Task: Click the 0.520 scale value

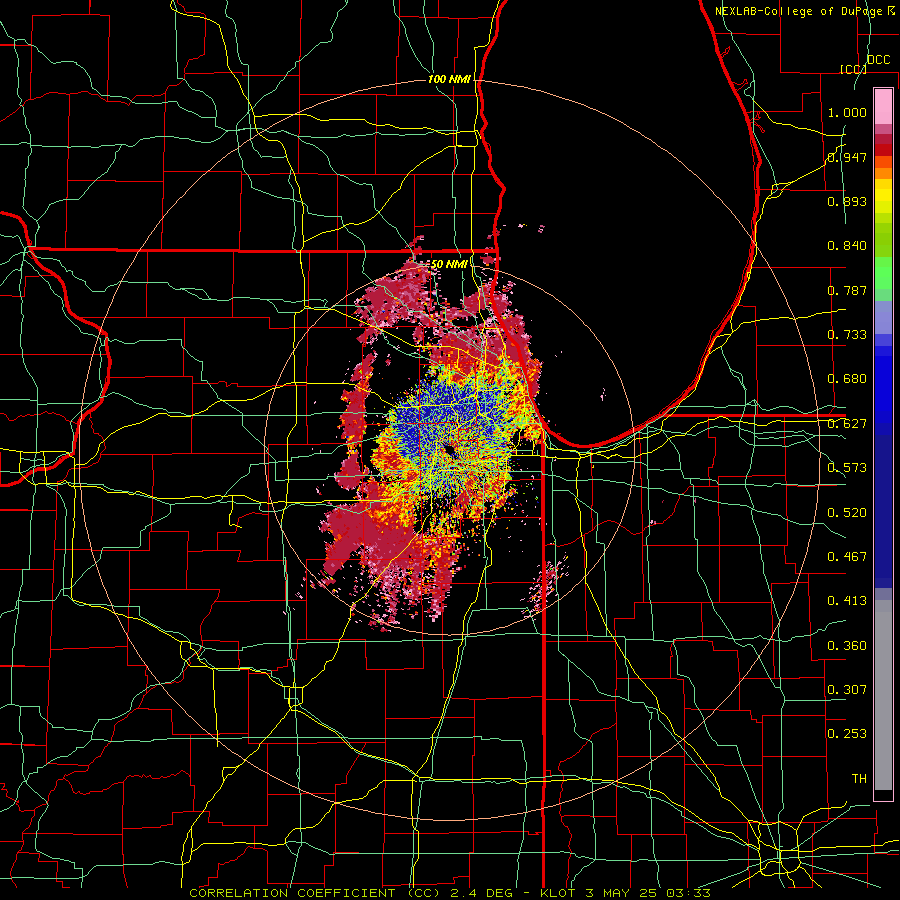Action: (847, 513)
